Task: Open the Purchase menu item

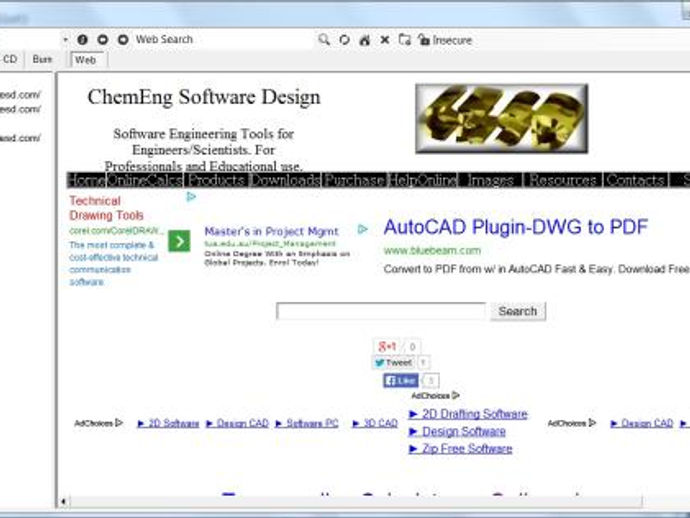Action: point(354,180)
